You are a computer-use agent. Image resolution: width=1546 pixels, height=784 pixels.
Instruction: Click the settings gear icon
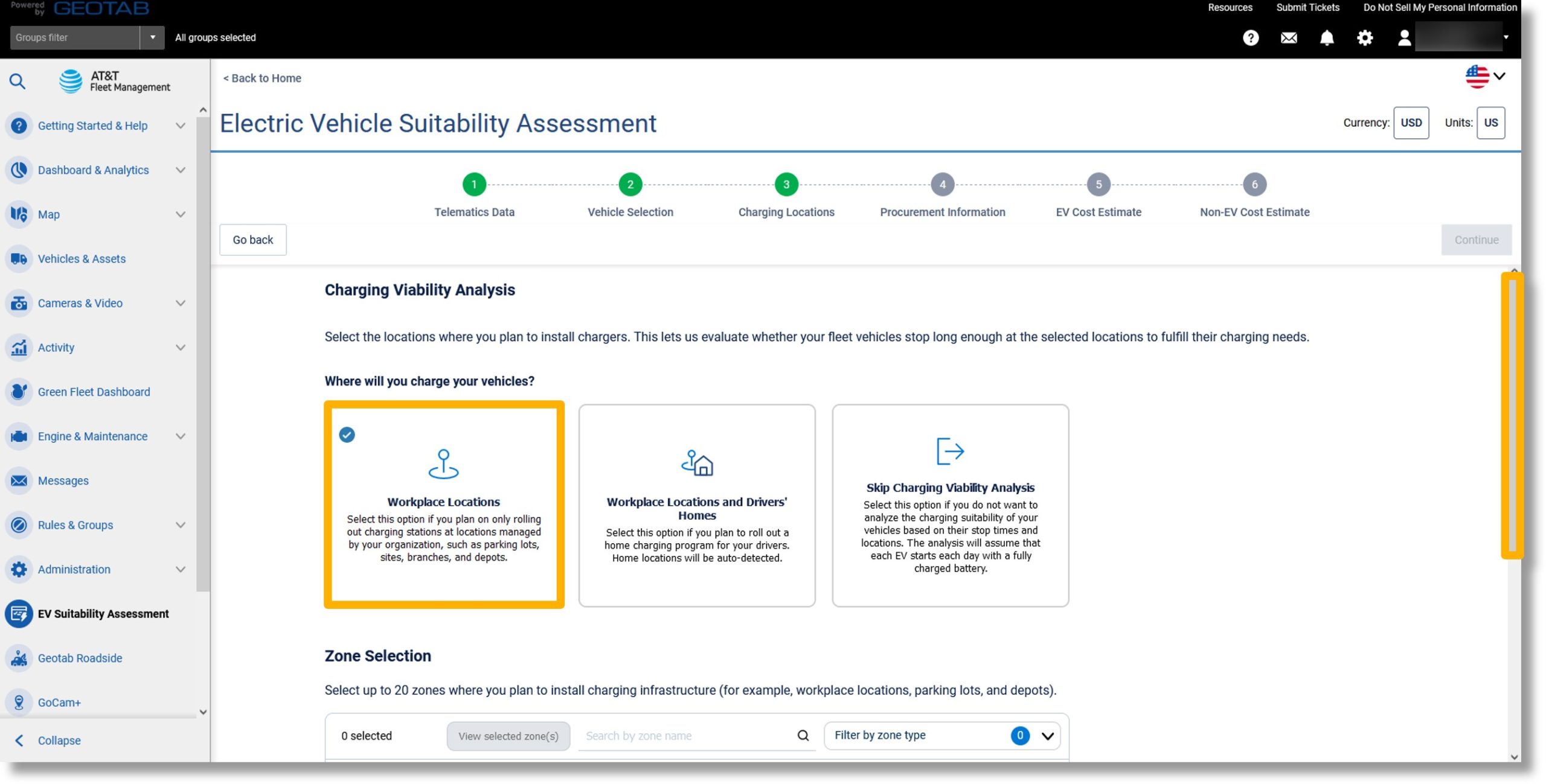coord(1365,37)
